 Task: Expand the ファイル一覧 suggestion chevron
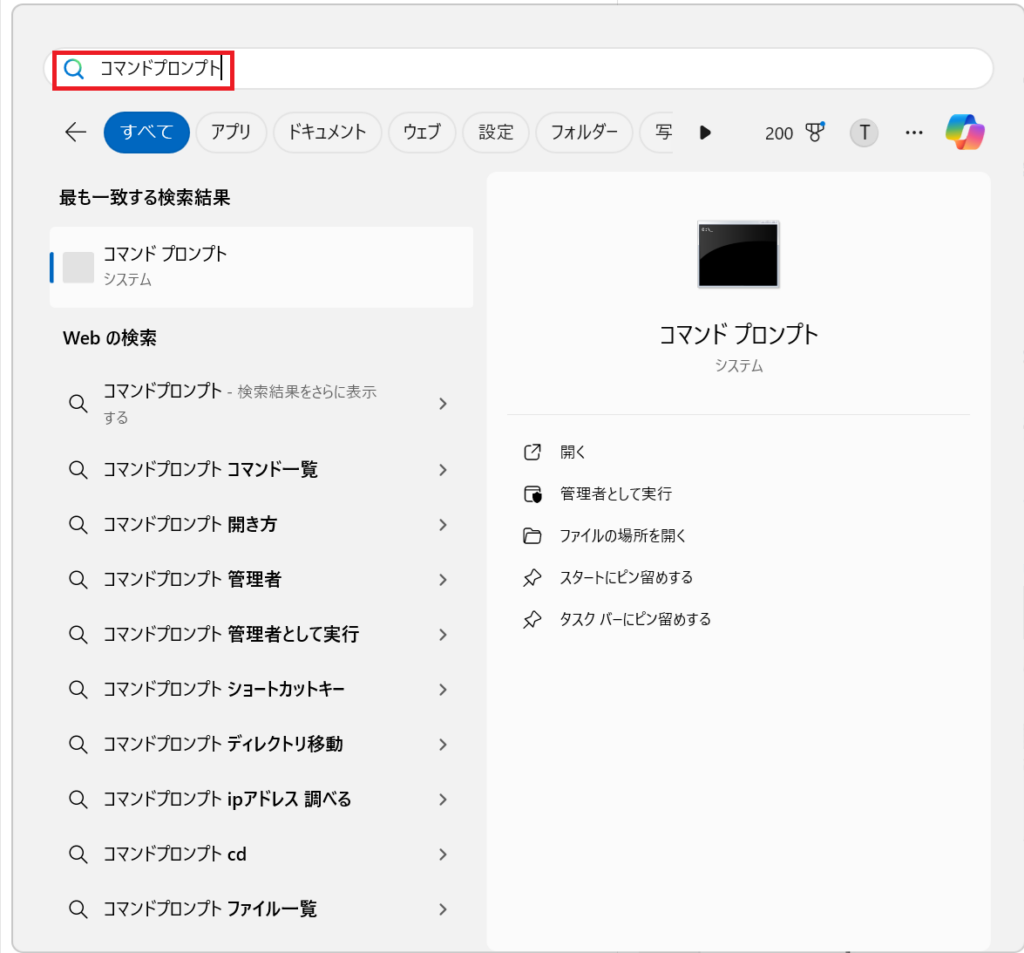[443, 910]
